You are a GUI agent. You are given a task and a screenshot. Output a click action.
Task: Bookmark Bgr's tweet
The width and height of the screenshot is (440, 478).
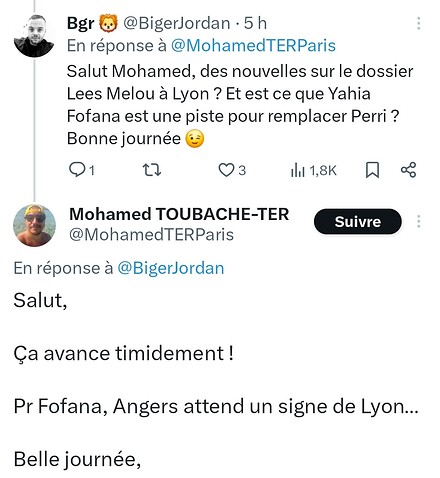(372, 170)
